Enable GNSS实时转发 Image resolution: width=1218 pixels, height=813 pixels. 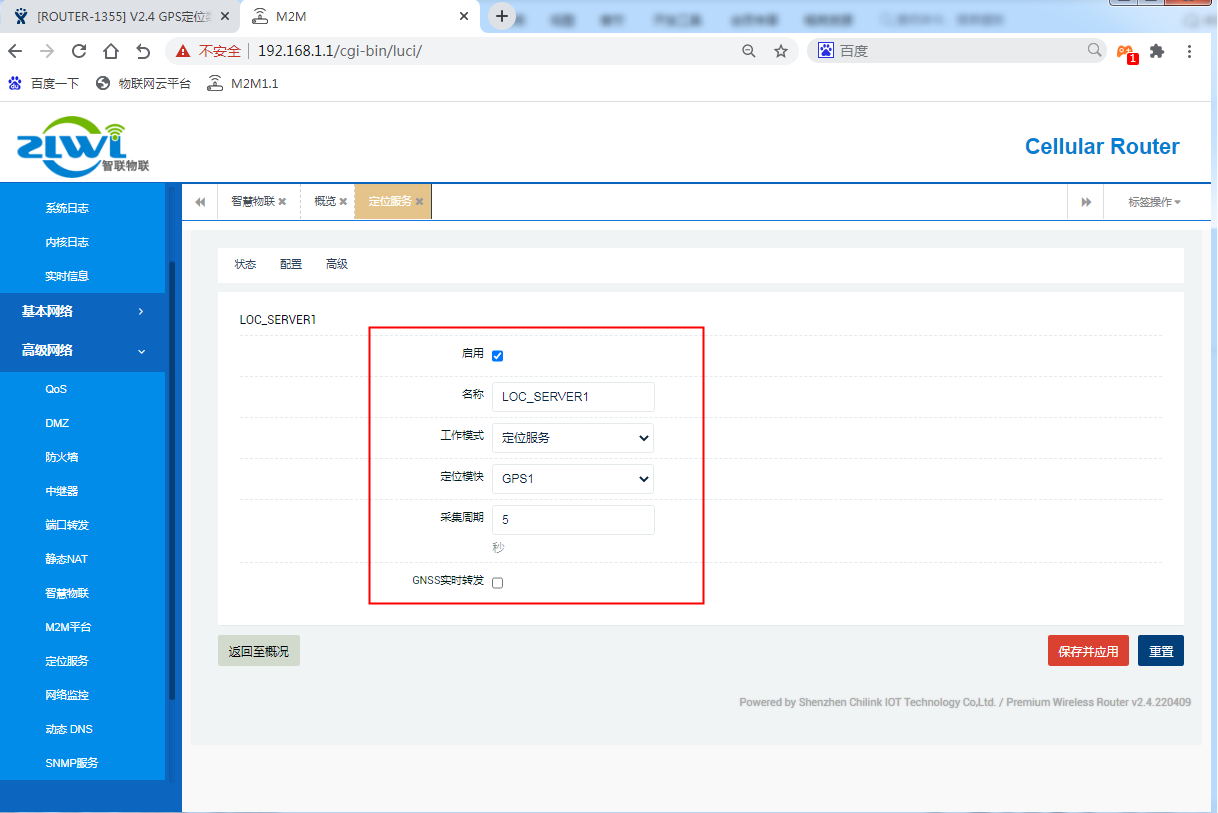click(x=497, y=582)
